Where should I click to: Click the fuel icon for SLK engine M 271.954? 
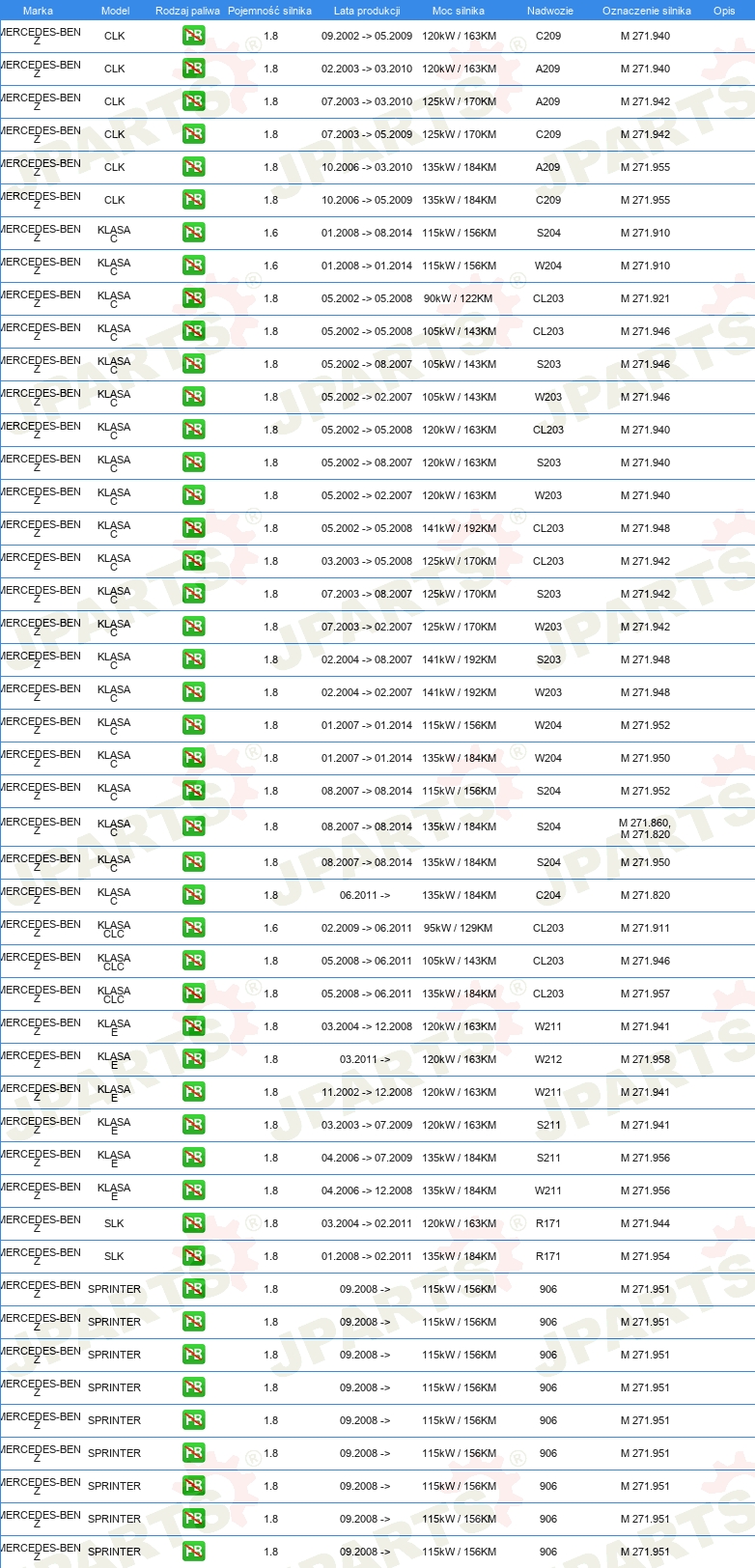194,1256
